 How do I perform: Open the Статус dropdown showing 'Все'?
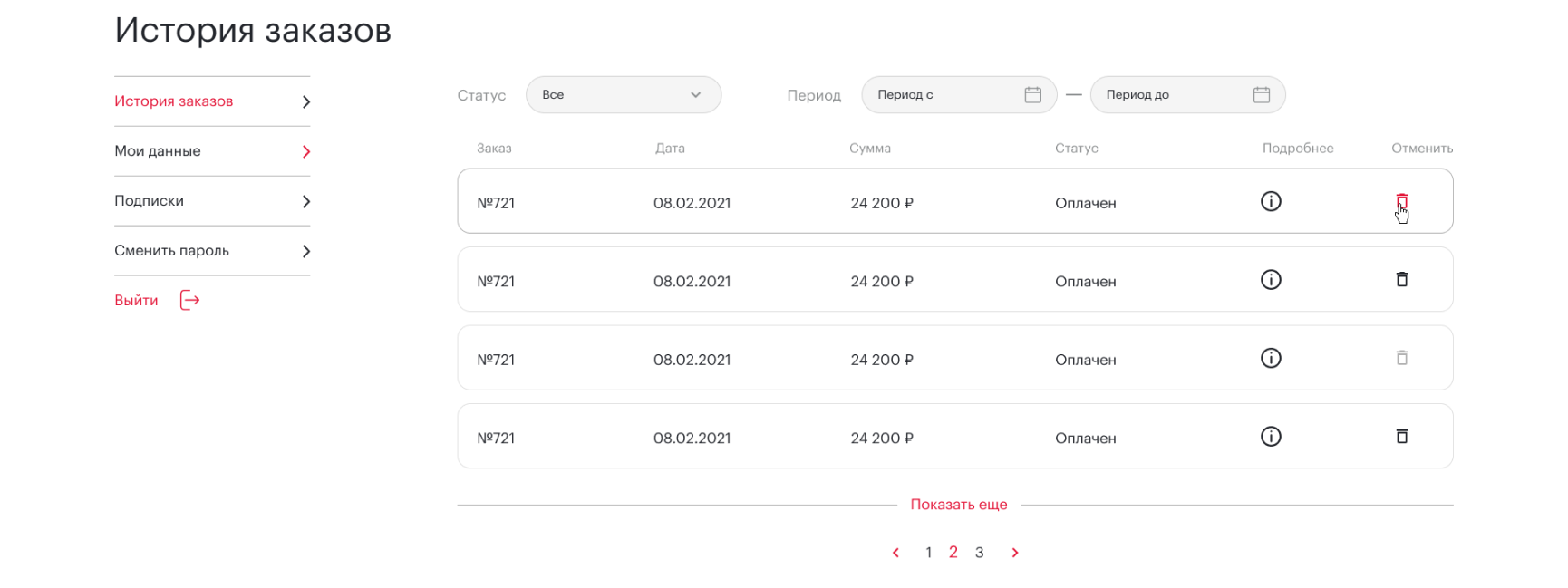(623, 95)
